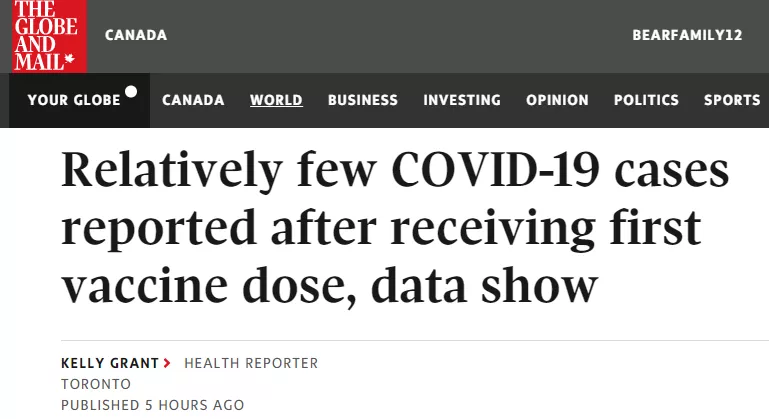The height and width of the screenshot is (419, 769).
Task: Open the Business section
Action: click(362, 100)
